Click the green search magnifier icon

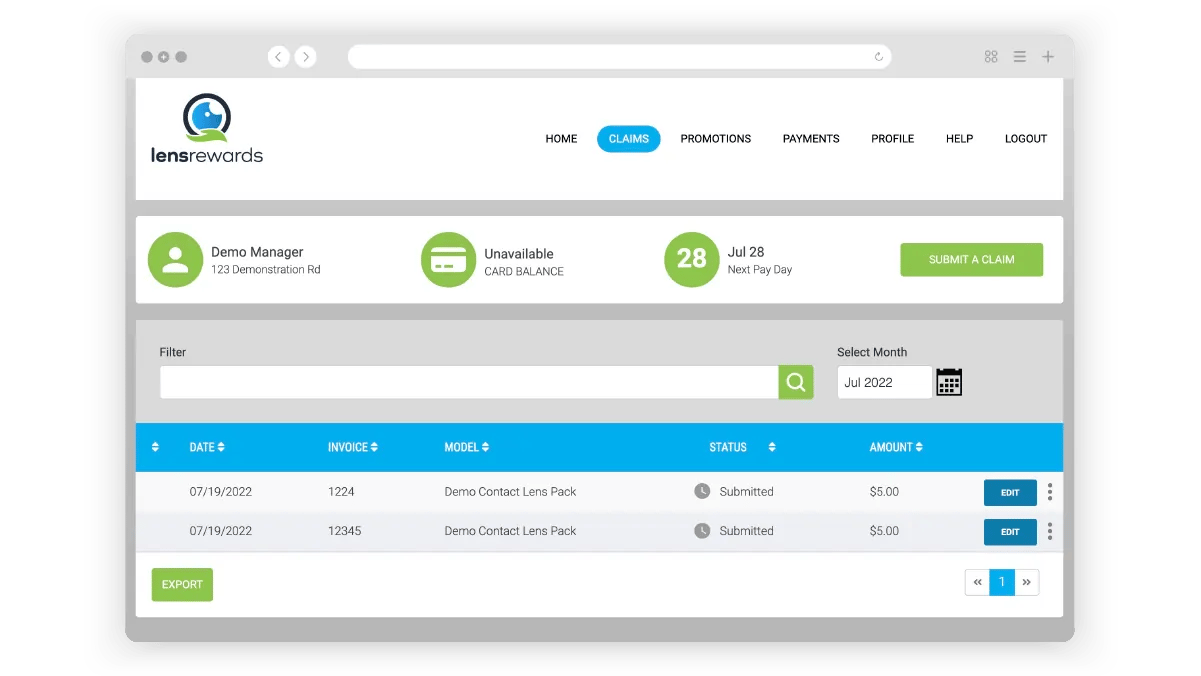[x=795, y=382]
